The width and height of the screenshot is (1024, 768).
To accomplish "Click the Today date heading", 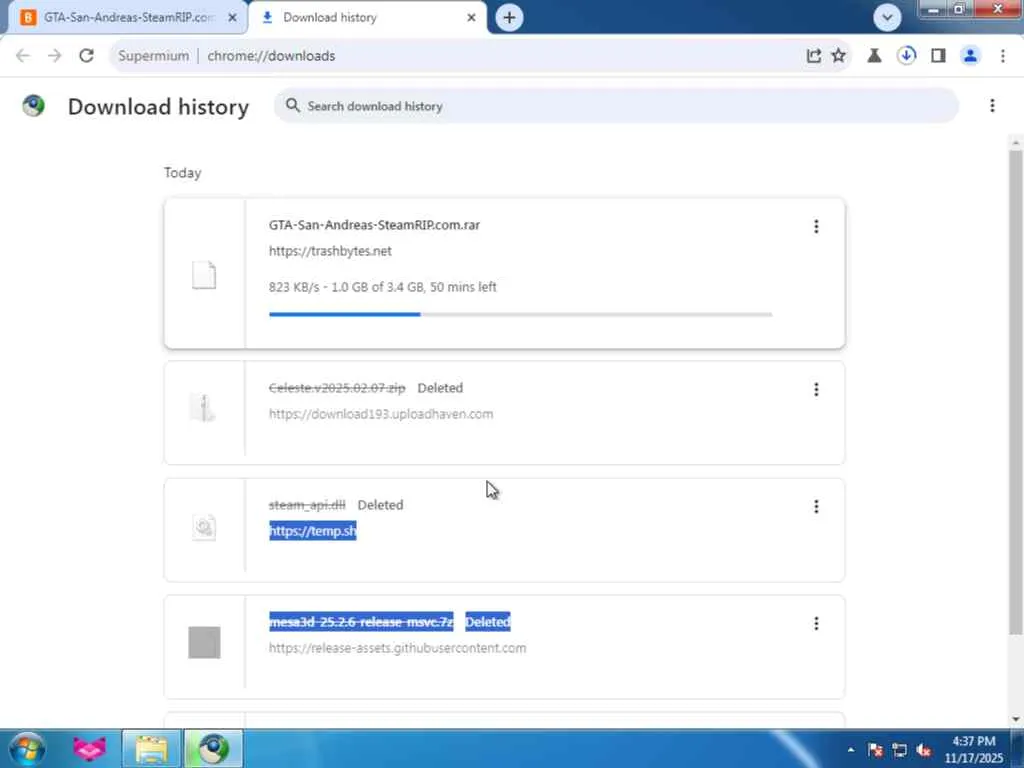I will (x=182, y=173).
